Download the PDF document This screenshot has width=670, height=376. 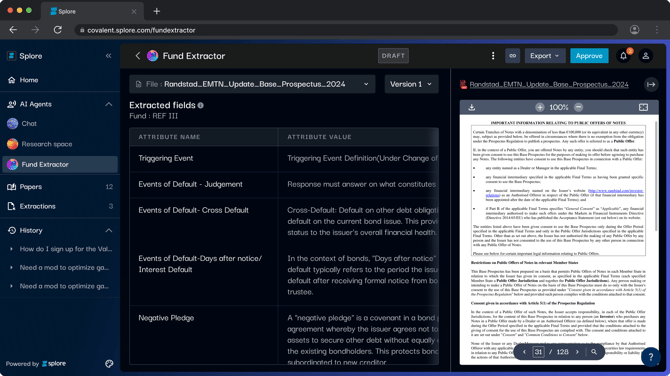click(x=471, y=107)
